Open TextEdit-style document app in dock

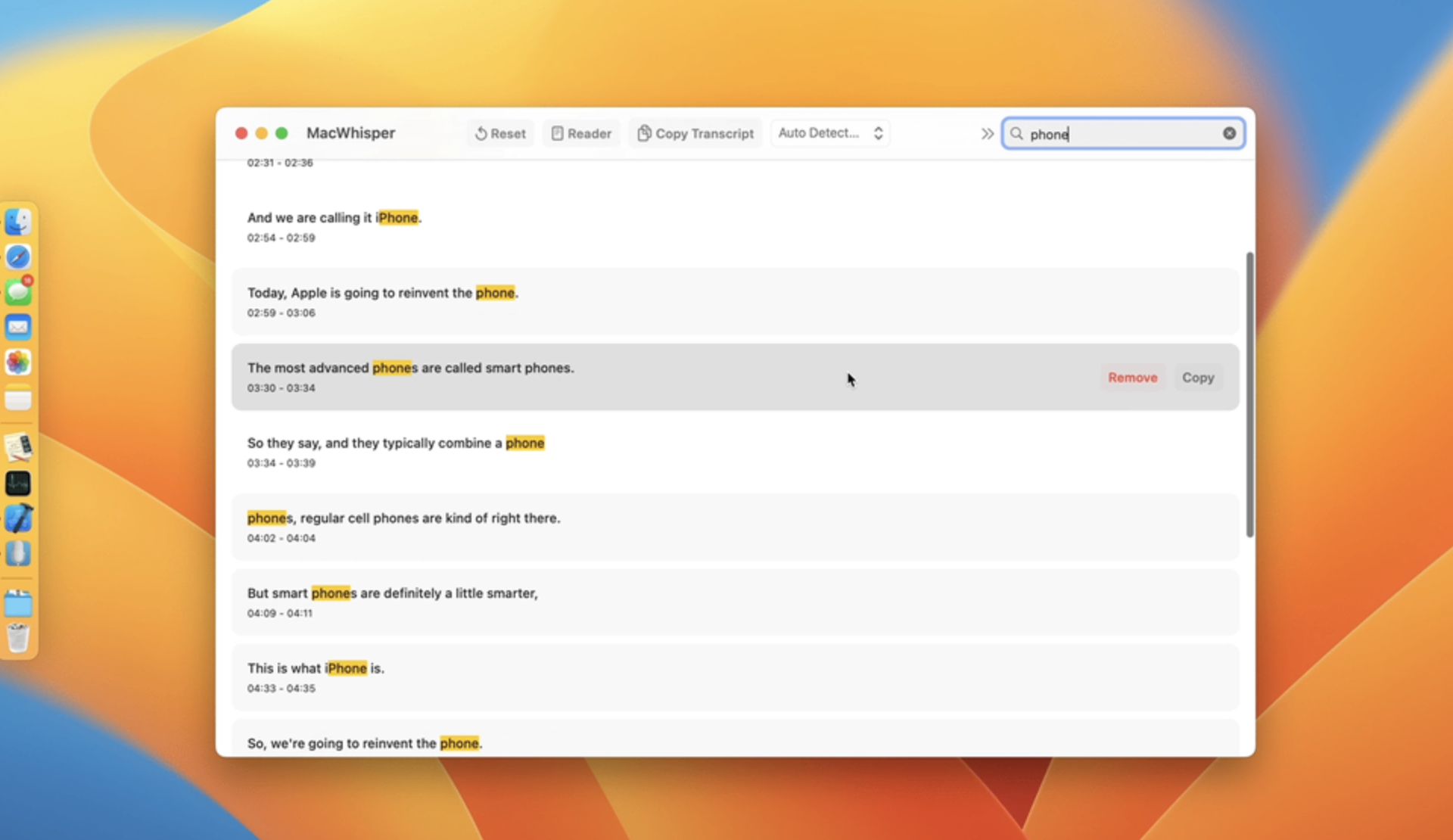(18, 447)
